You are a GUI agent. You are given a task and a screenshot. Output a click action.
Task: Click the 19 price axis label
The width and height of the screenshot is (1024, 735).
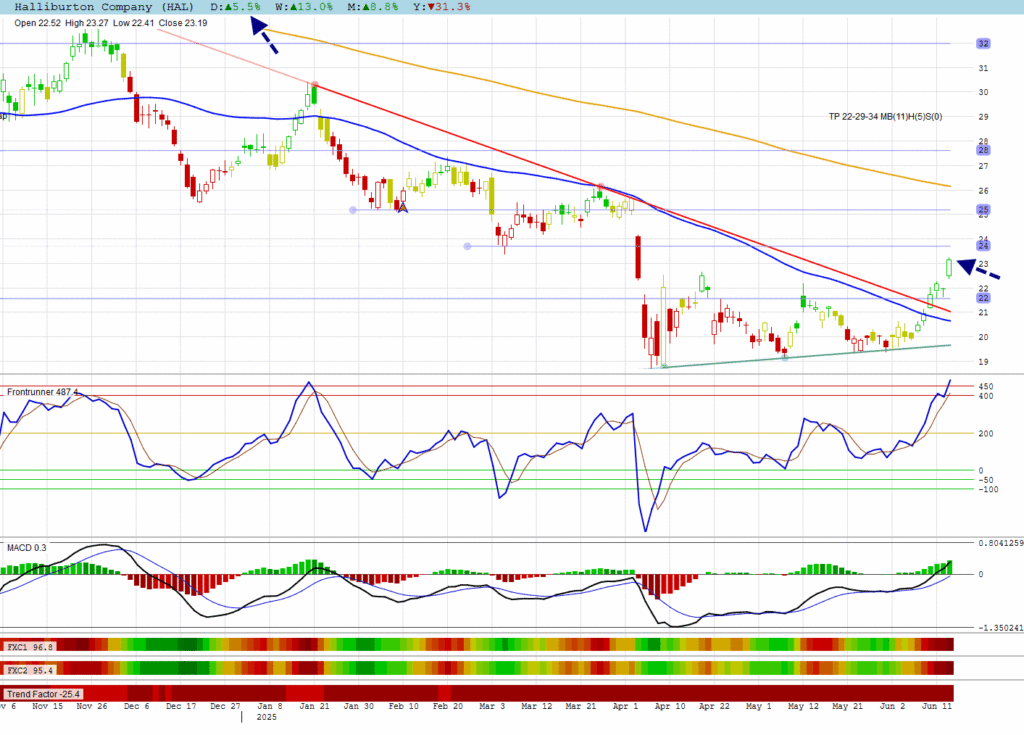[x=983, y=362]
